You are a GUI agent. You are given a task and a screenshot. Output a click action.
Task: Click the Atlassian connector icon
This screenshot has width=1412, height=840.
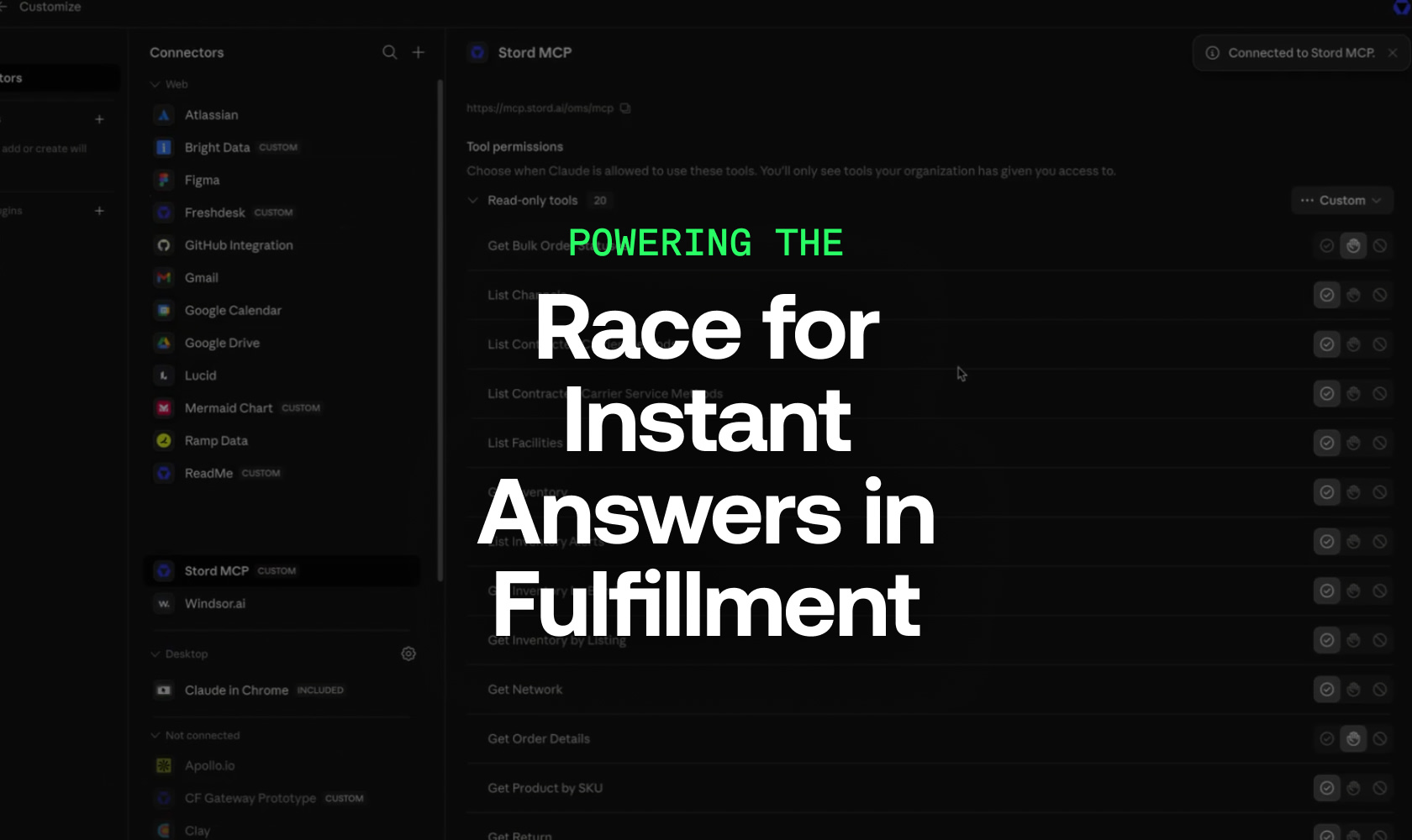tap(164, 115)
